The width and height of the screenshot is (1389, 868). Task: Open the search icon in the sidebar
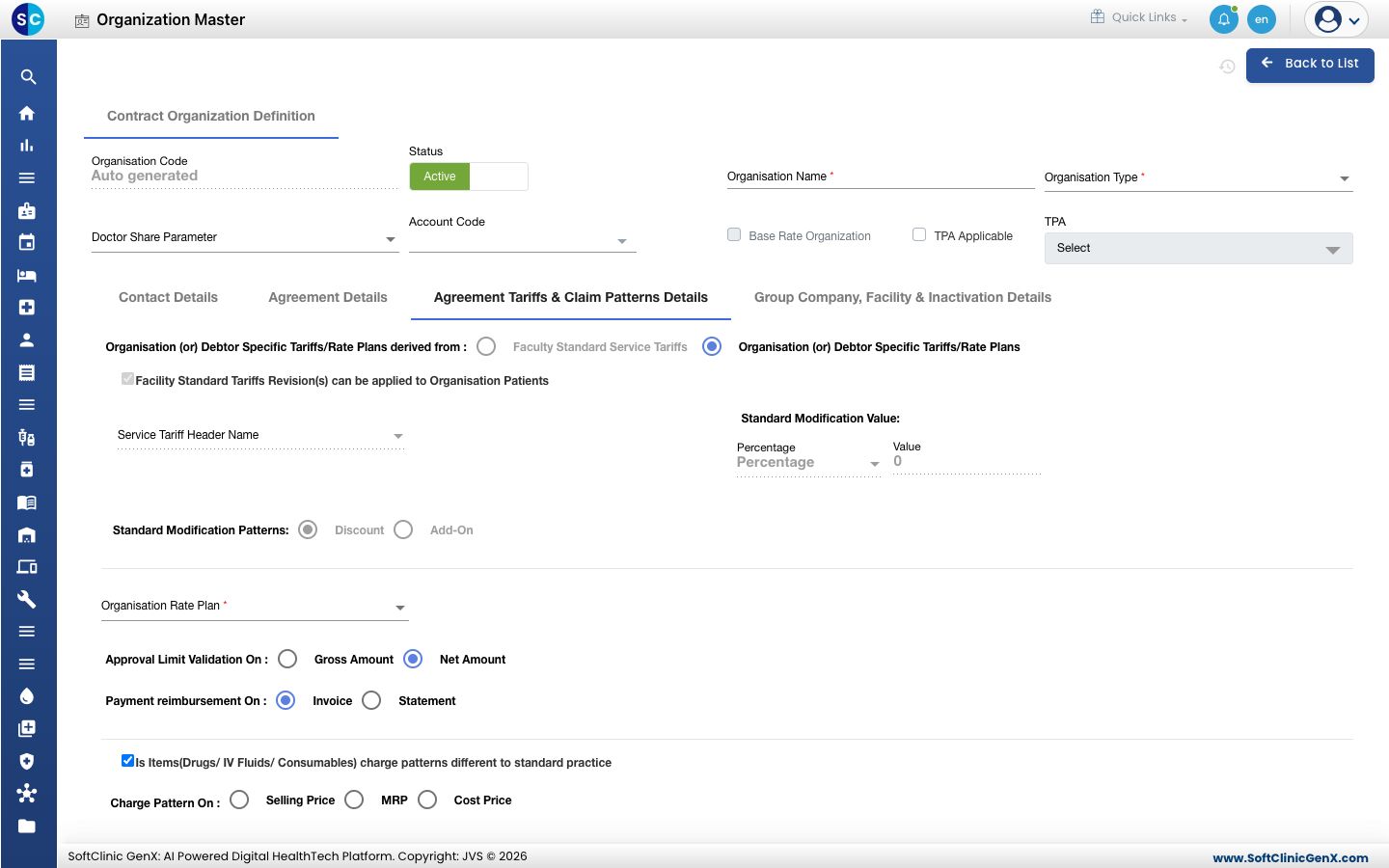[28, 77]
